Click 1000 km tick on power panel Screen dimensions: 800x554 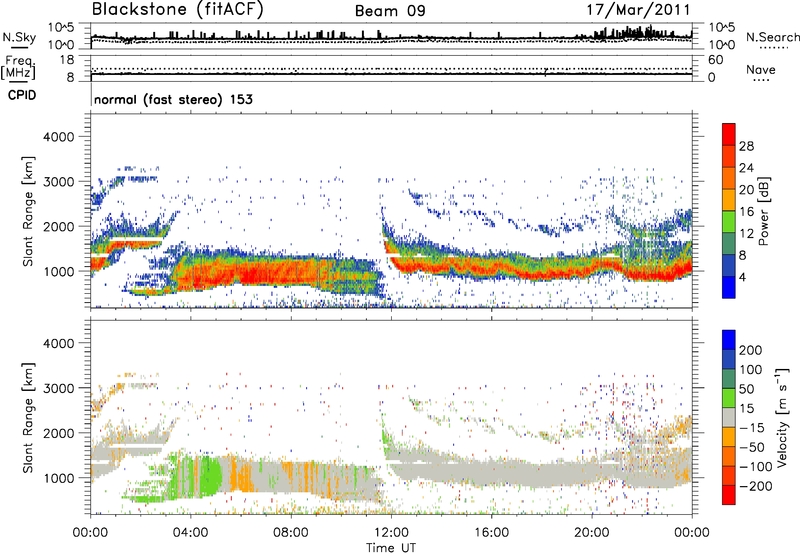pyautogui.click(x=58, y=271)
